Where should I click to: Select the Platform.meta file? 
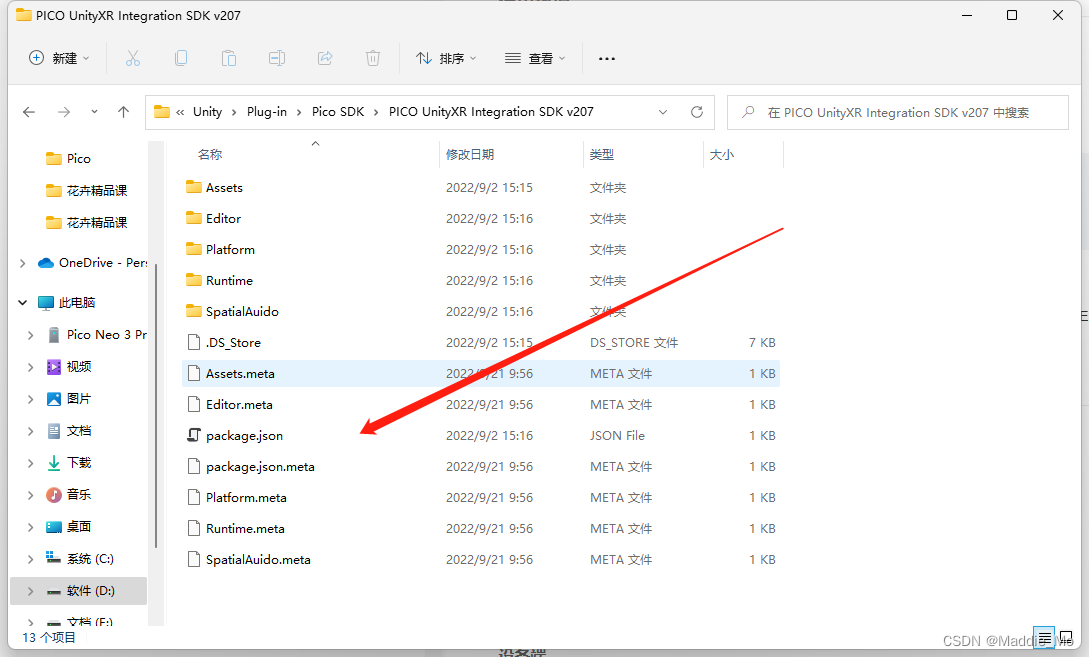481,497
